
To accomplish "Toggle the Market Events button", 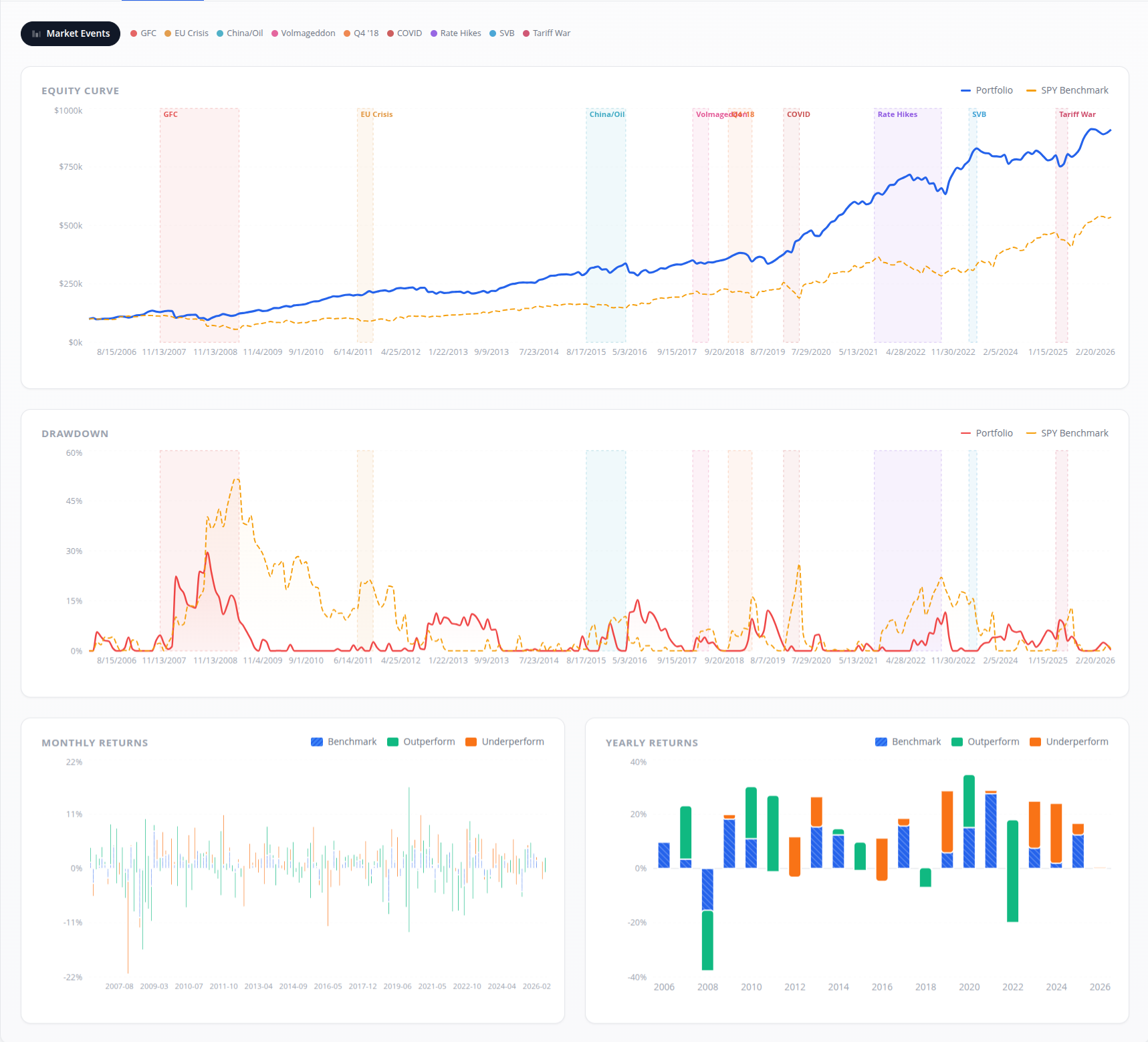I will [x=70, y=33].
